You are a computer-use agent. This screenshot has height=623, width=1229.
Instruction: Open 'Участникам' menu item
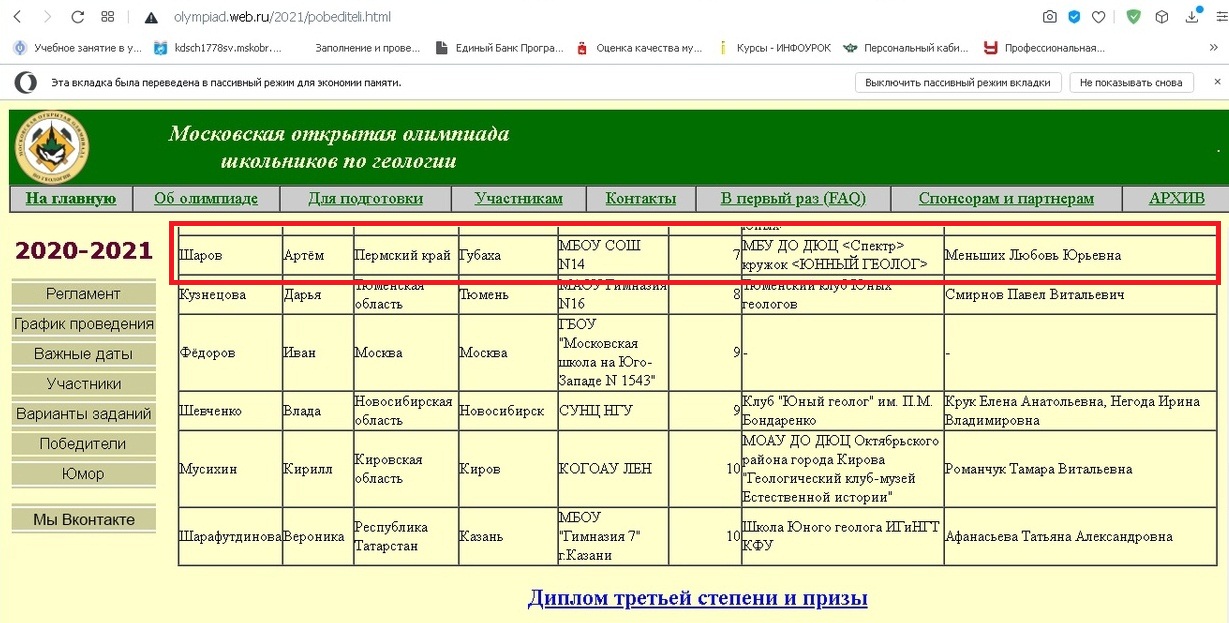click(x=519, y=198)
